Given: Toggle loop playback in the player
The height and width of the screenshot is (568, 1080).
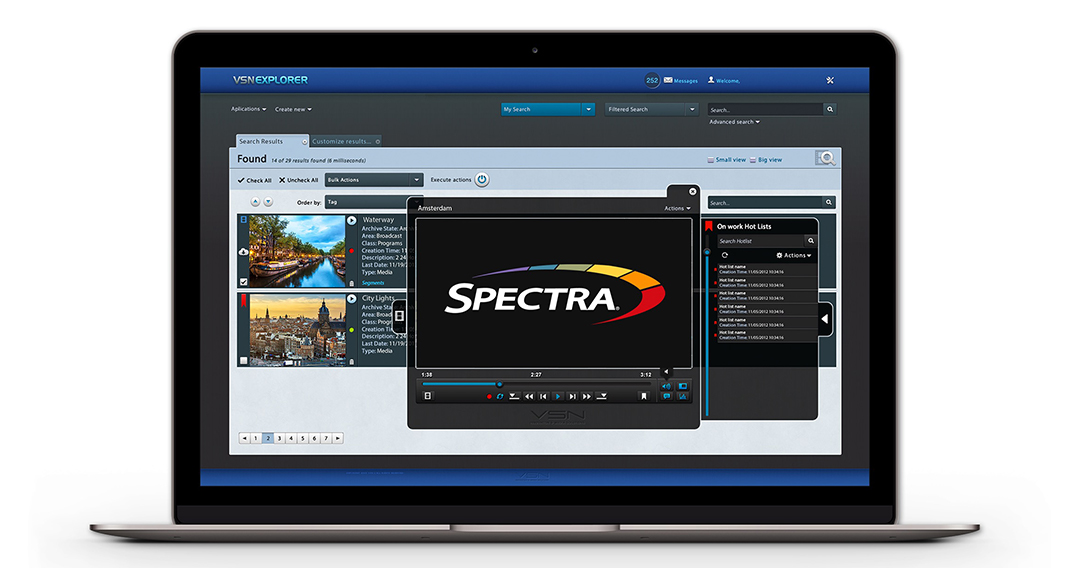Looking at the screenshot, I should (x=500, y=397).
